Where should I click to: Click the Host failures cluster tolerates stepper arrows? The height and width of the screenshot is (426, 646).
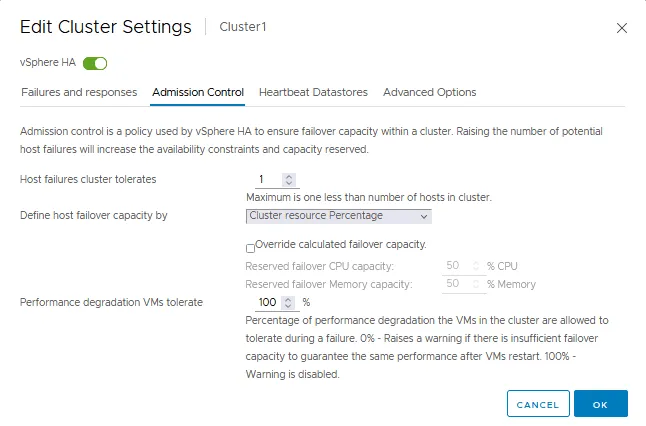(289, 180)
